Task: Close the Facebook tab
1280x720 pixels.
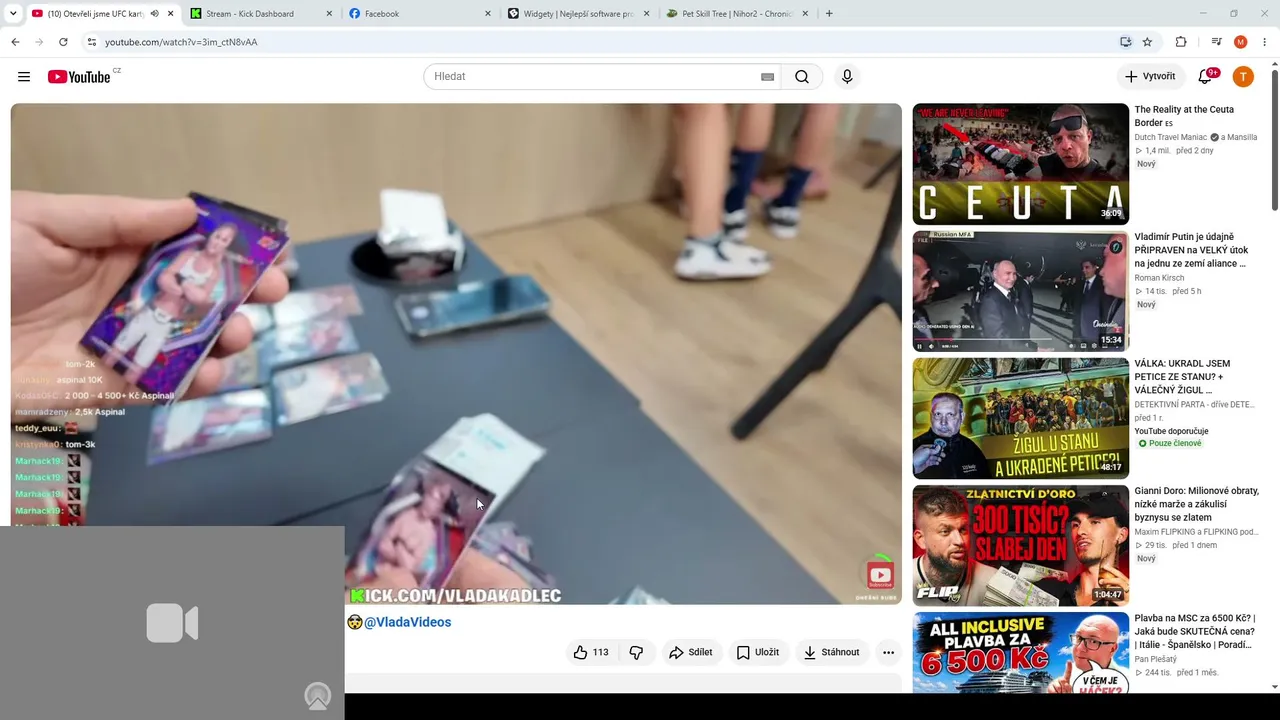Action: tap(488, 14)
